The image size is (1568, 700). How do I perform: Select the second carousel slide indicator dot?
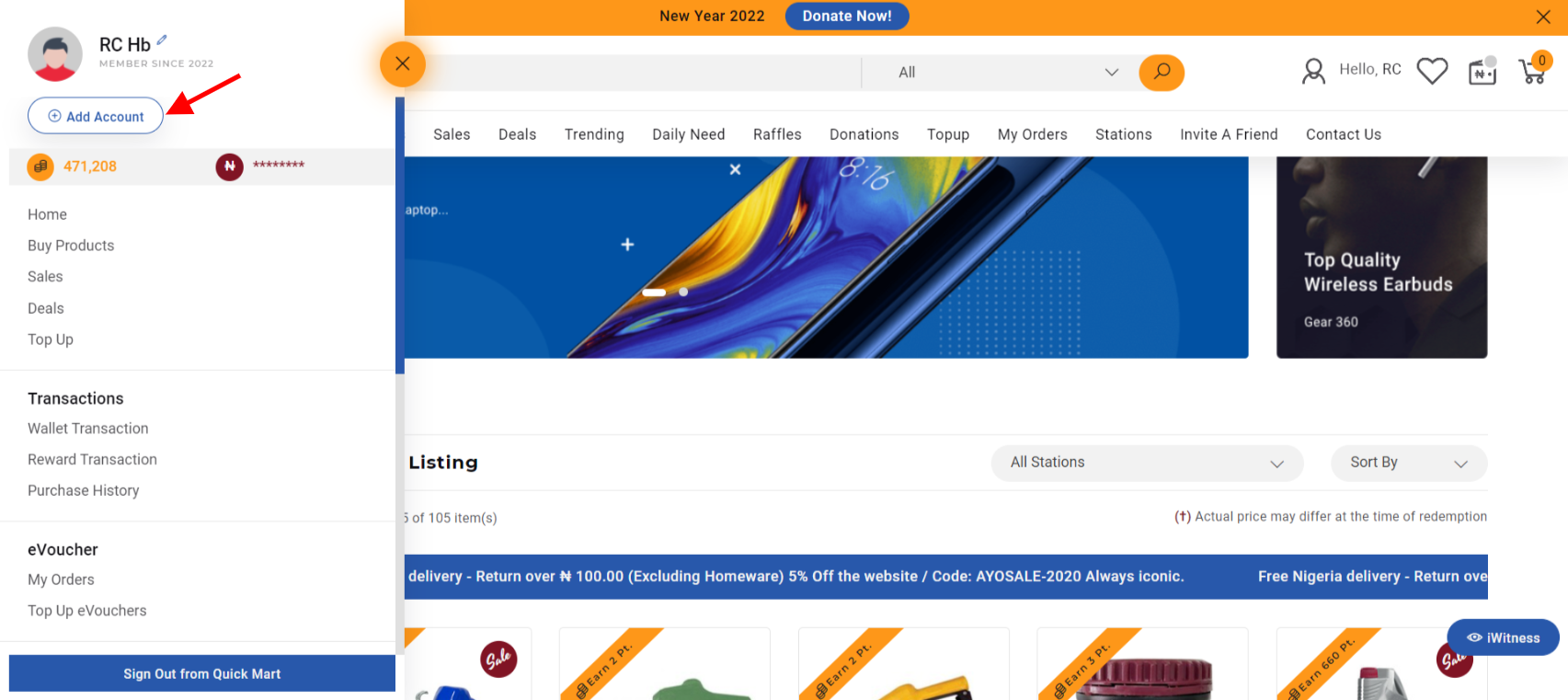(x=683, y=292)
